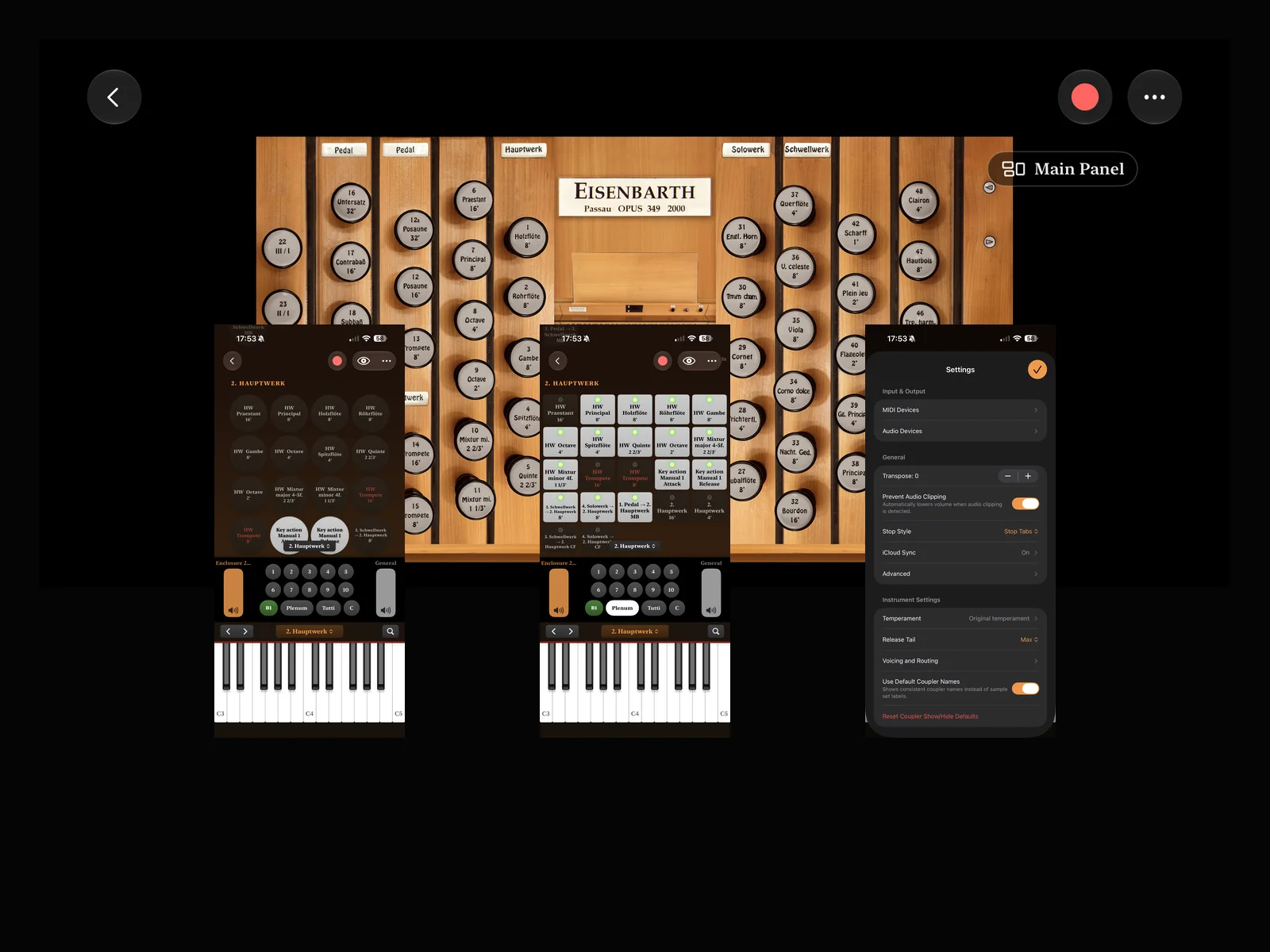Open orange 2. Hauptwerk keyboard selector, left phone
This screenshot has height=952, width=1270.
pyautogui.click(x=310, y=631)
